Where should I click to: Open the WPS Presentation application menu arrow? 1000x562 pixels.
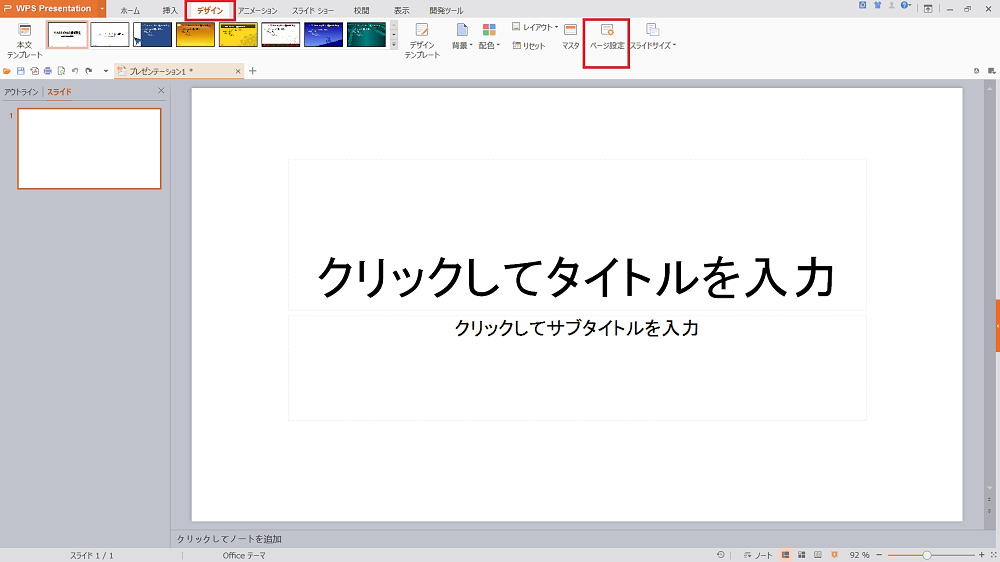click(102, 9)
